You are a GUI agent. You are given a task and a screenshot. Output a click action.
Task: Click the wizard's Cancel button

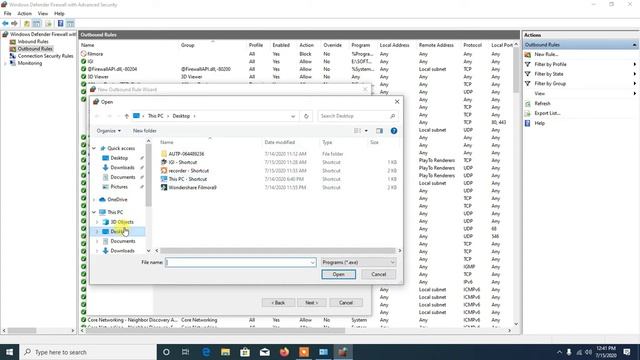pos(346,302)
